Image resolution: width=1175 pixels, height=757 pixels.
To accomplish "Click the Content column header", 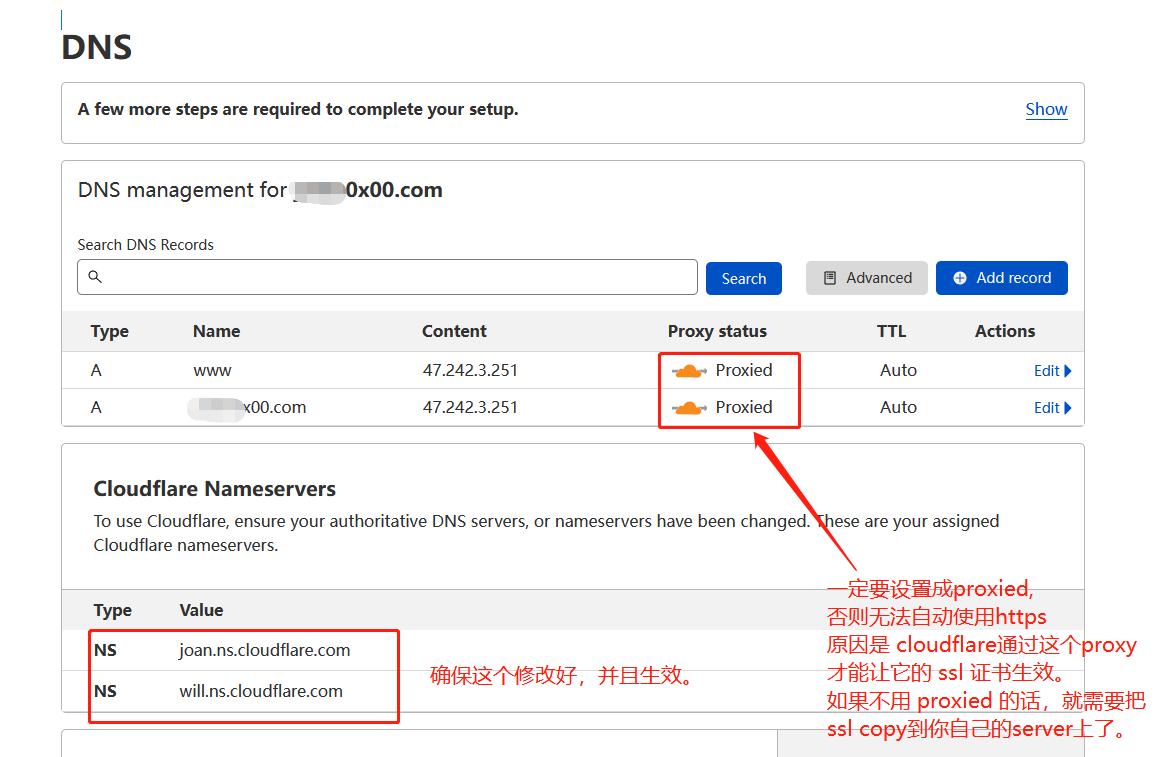I will (x=454, y=331).
